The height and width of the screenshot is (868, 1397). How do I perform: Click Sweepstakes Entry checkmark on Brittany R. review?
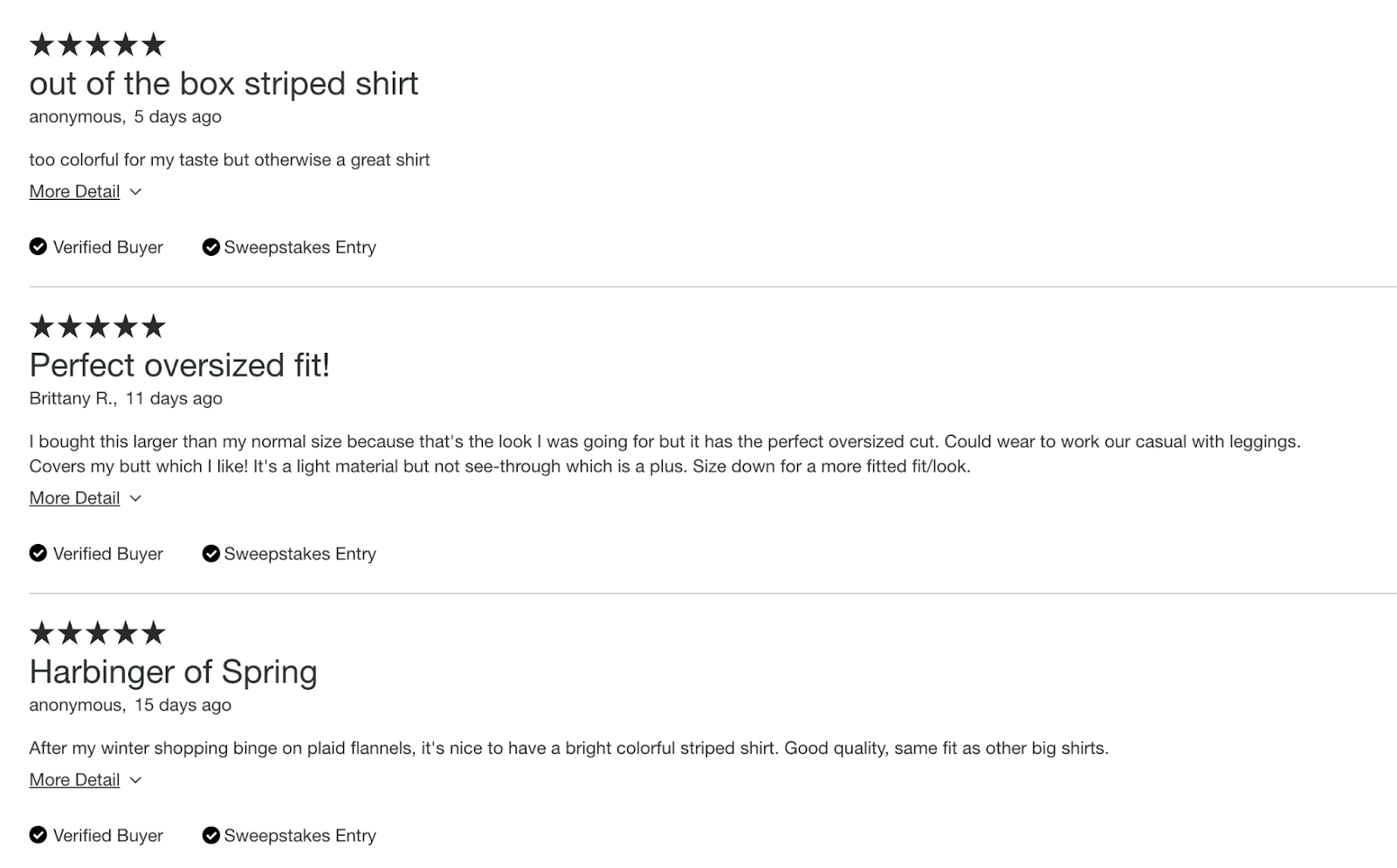(x=210, y=554)
